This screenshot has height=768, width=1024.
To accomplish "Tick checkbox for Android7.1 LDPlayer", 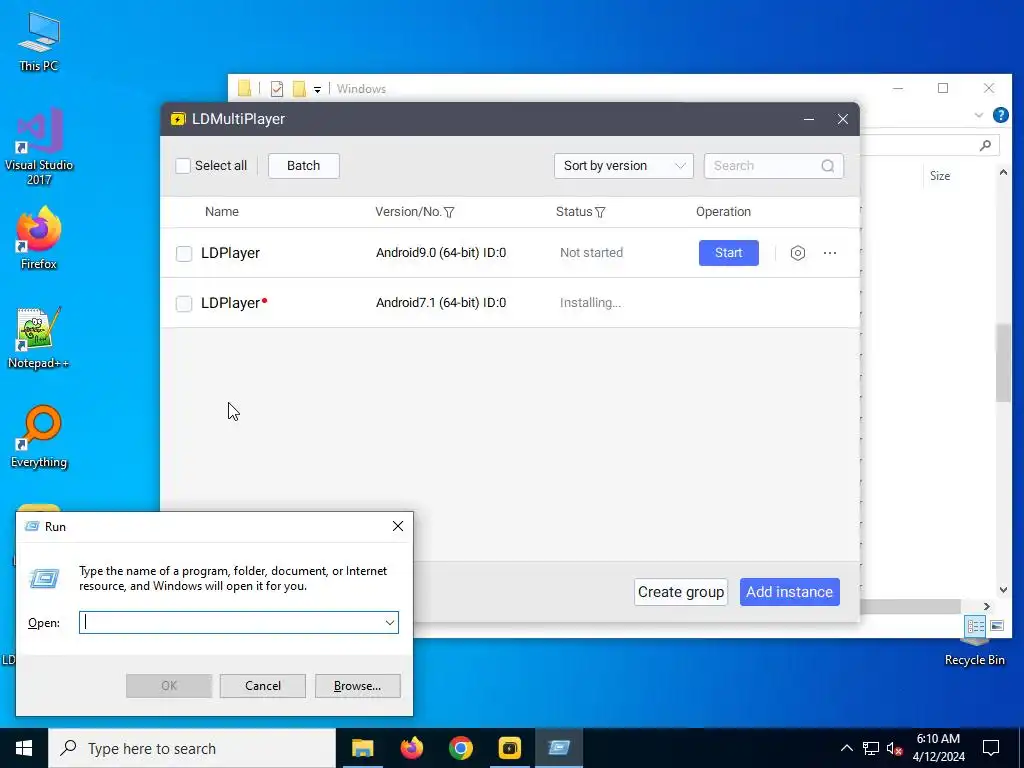I will click(184, 304).
